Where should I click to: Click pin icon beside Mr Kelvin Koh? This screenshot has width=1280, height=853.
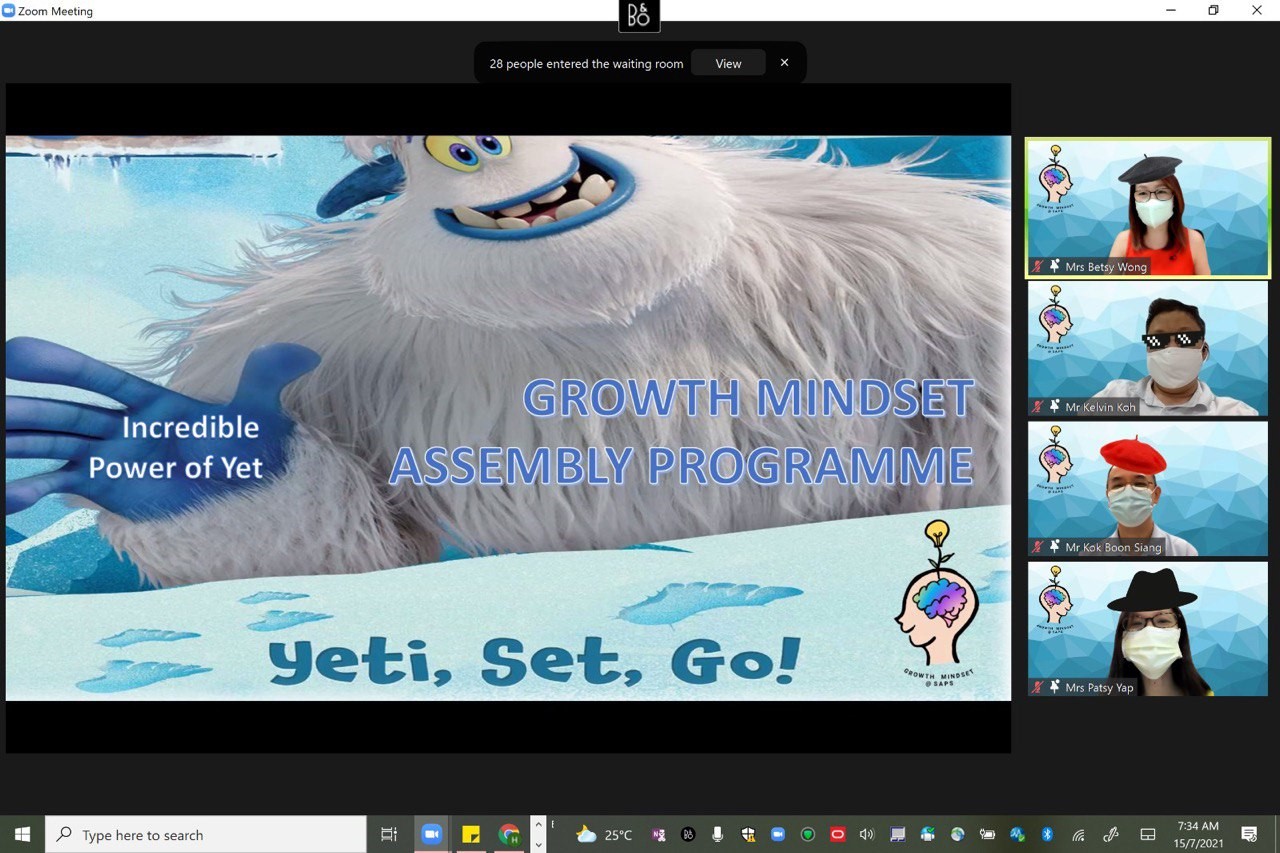pos(1055,407)
